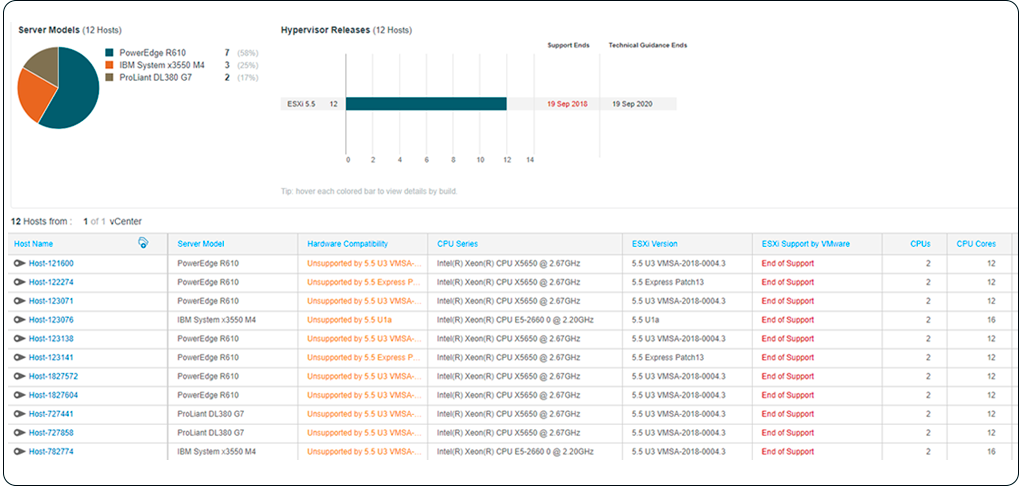Screen dimensions: 1026x486
Task: Open the Host-1827604 link
Action: click(x=54, y=396)
